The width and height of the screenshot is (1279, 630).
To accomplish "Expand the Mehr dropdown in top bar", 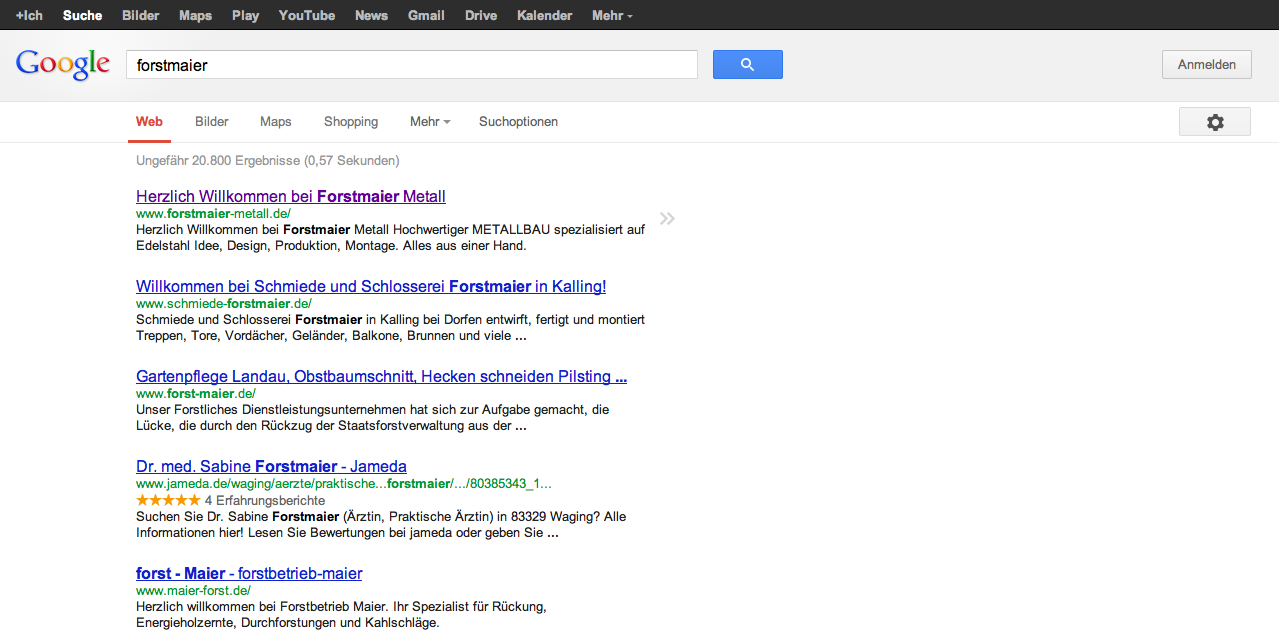I will coord(611,16).
